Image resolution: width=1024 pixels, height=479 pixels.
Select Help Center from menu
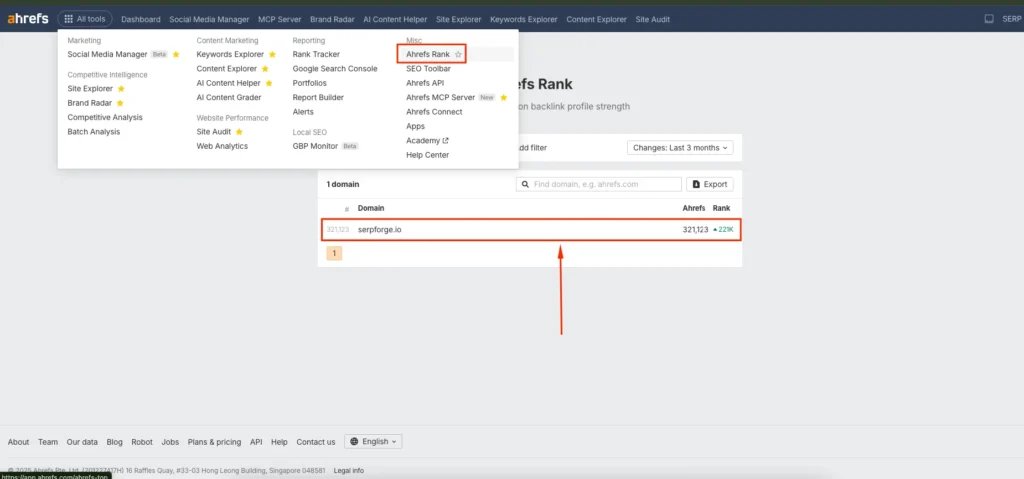(x=428, y=155)
